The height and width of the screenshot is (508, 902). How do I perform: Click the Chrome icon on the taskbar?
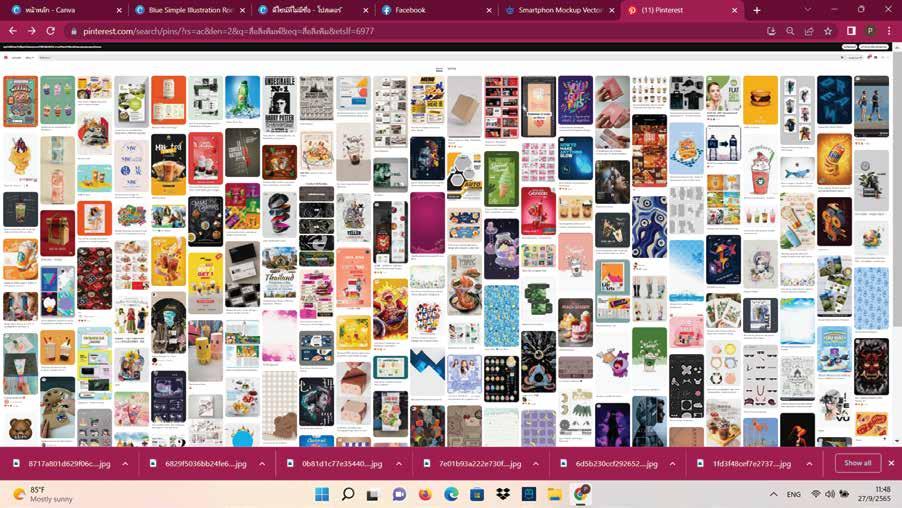(581, 494)
